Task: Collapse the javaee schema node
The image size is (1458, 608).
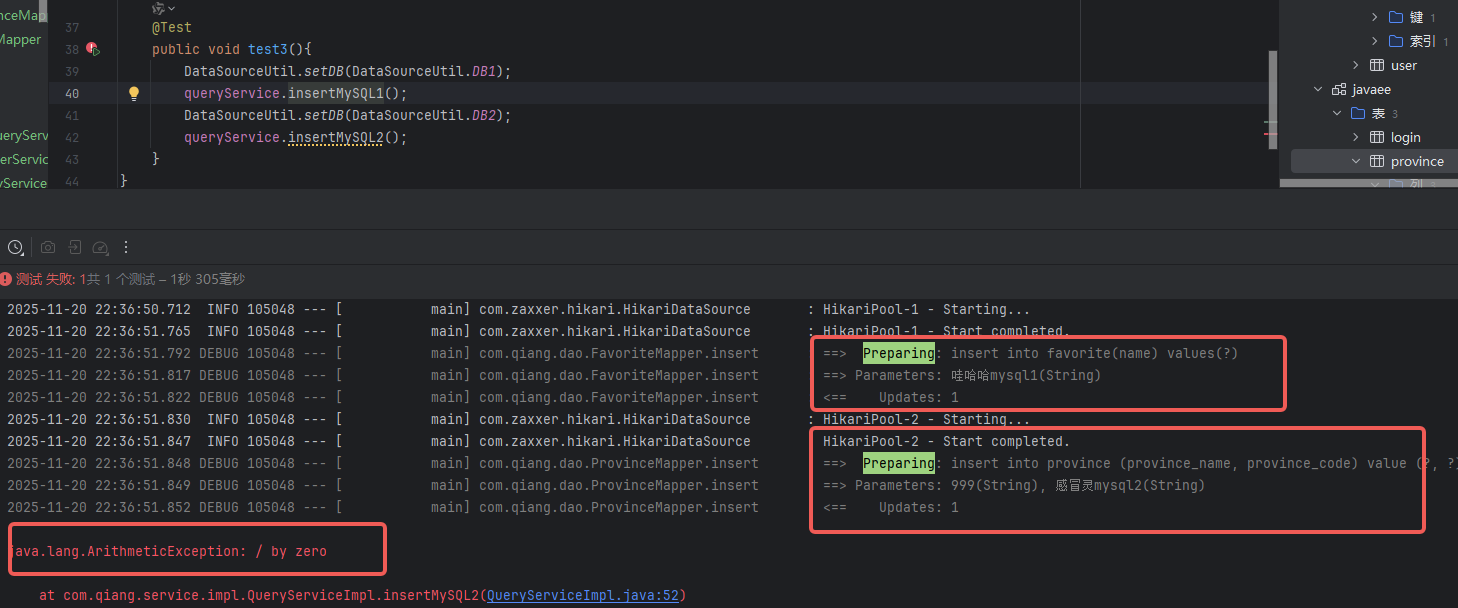Action: tap(1318, 90)
